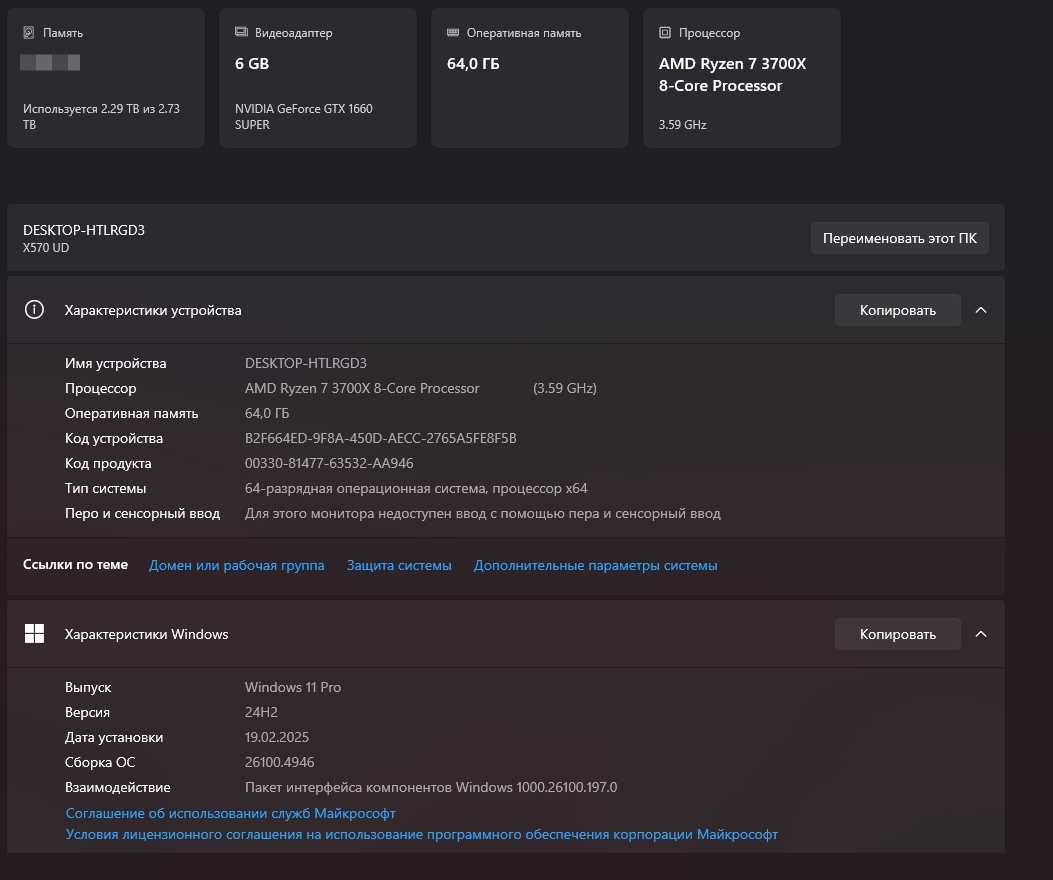1053x880 pixels.
Task: Copy Windows specifications with Копировать button
Action: 897,634
